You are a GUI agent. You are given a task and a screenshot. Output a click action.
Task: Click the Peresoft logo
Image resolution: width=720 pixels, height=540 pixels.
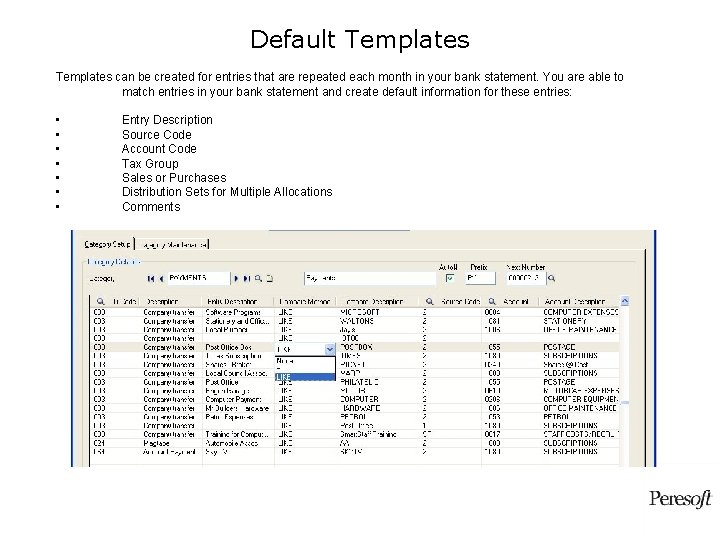tap(680, 499)
